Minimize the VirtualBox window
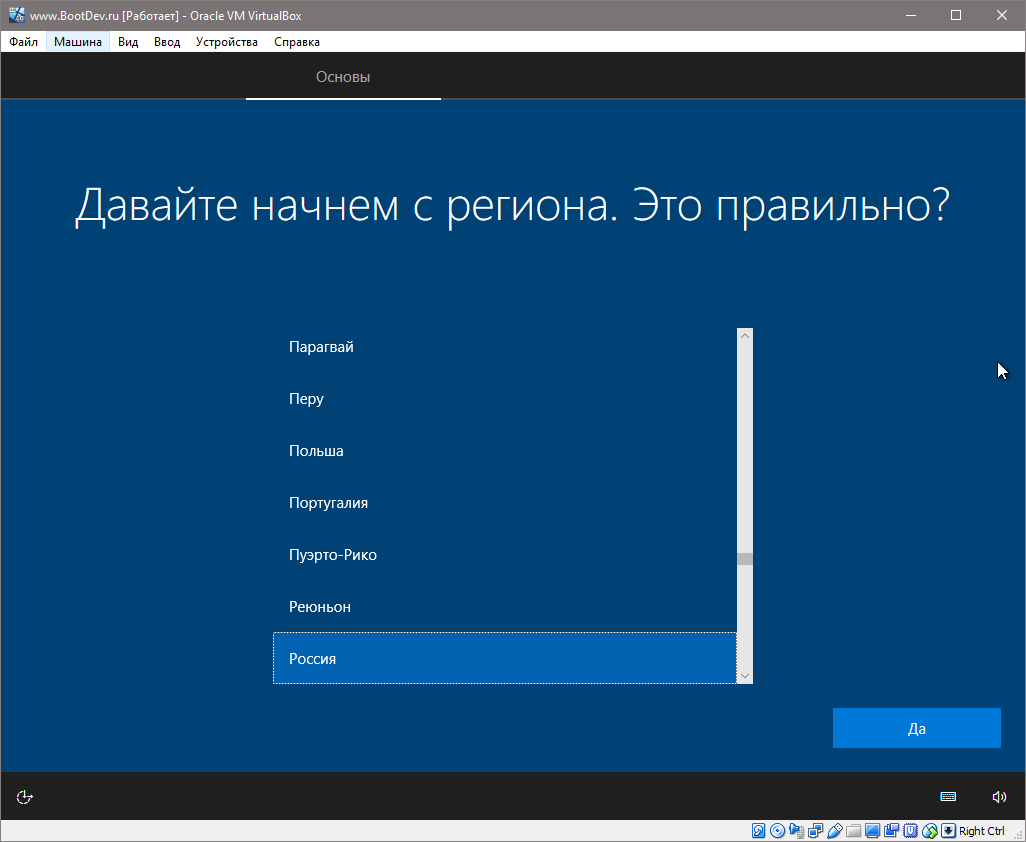This screenshot has height=842, width=1026. (910, 15)
